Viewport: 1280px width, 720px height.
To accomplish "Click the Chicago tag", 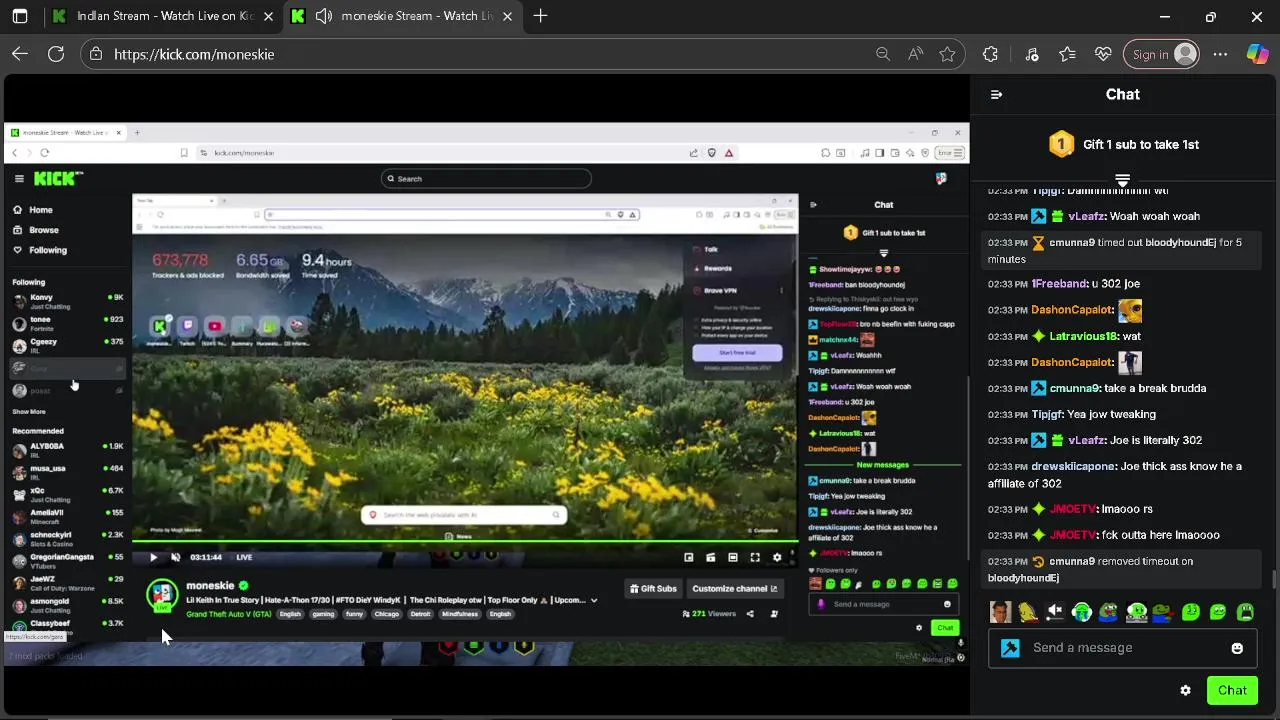I will pyautogui.click(x=386, y=614).
